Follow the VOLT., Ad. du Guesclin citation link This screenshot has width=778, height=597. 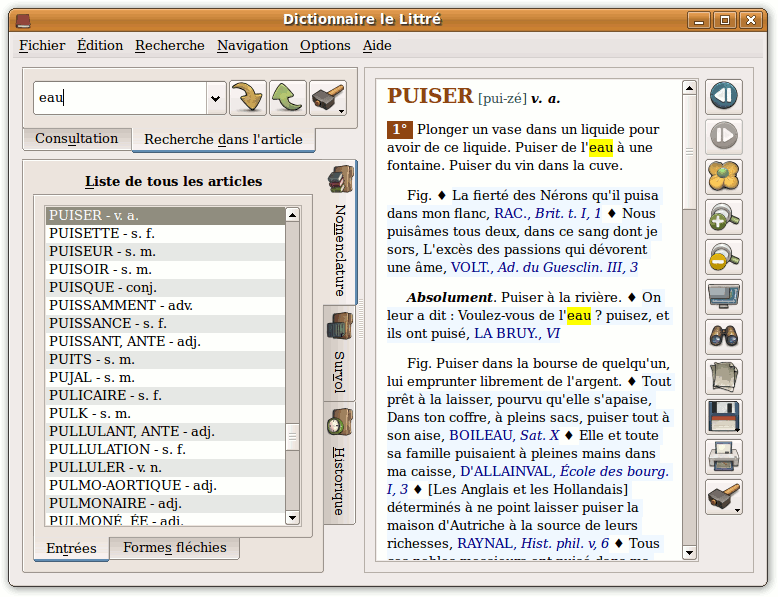tap(544, 267)
